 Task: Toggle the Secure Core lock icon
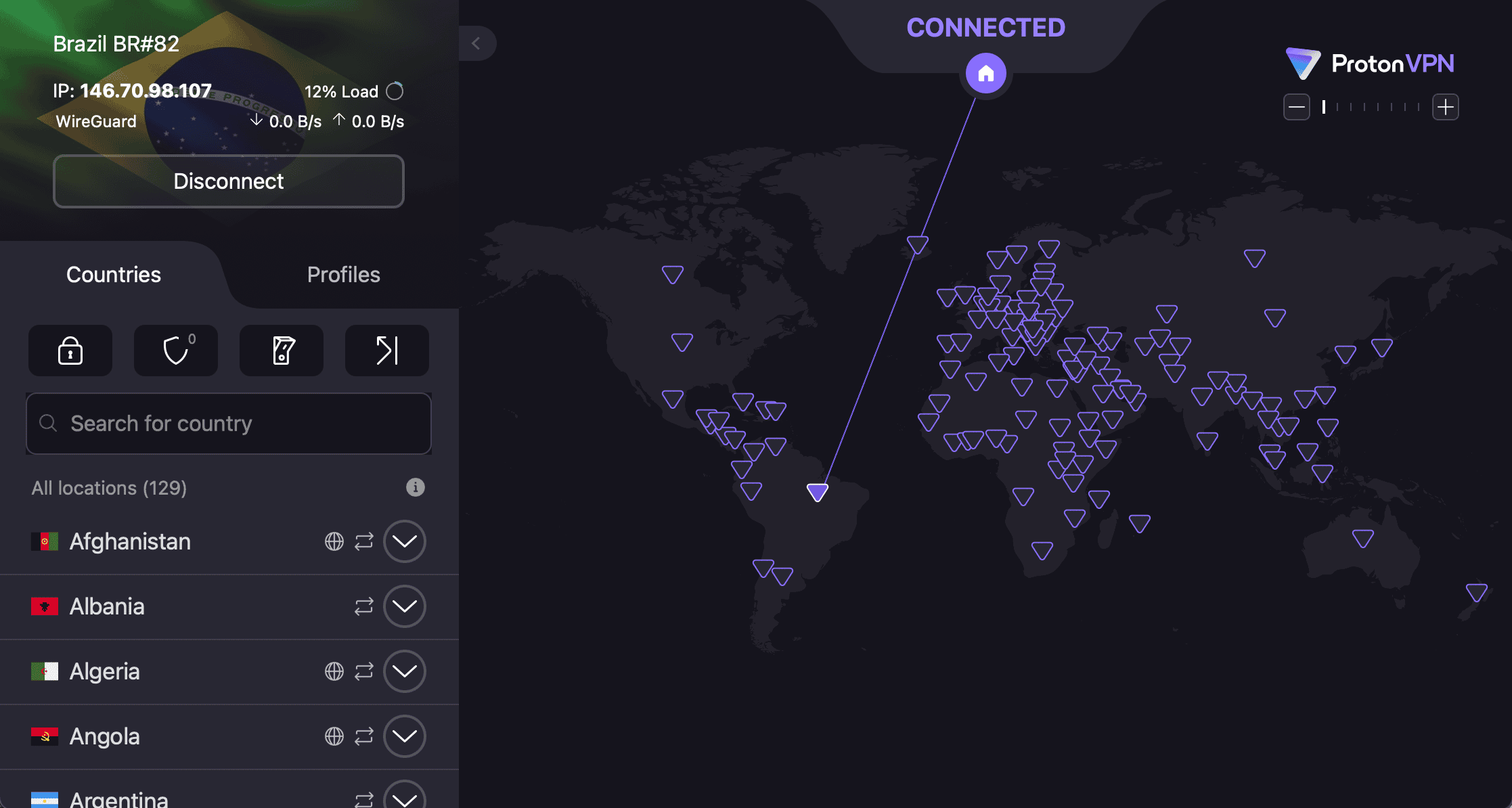coord(70,351)
